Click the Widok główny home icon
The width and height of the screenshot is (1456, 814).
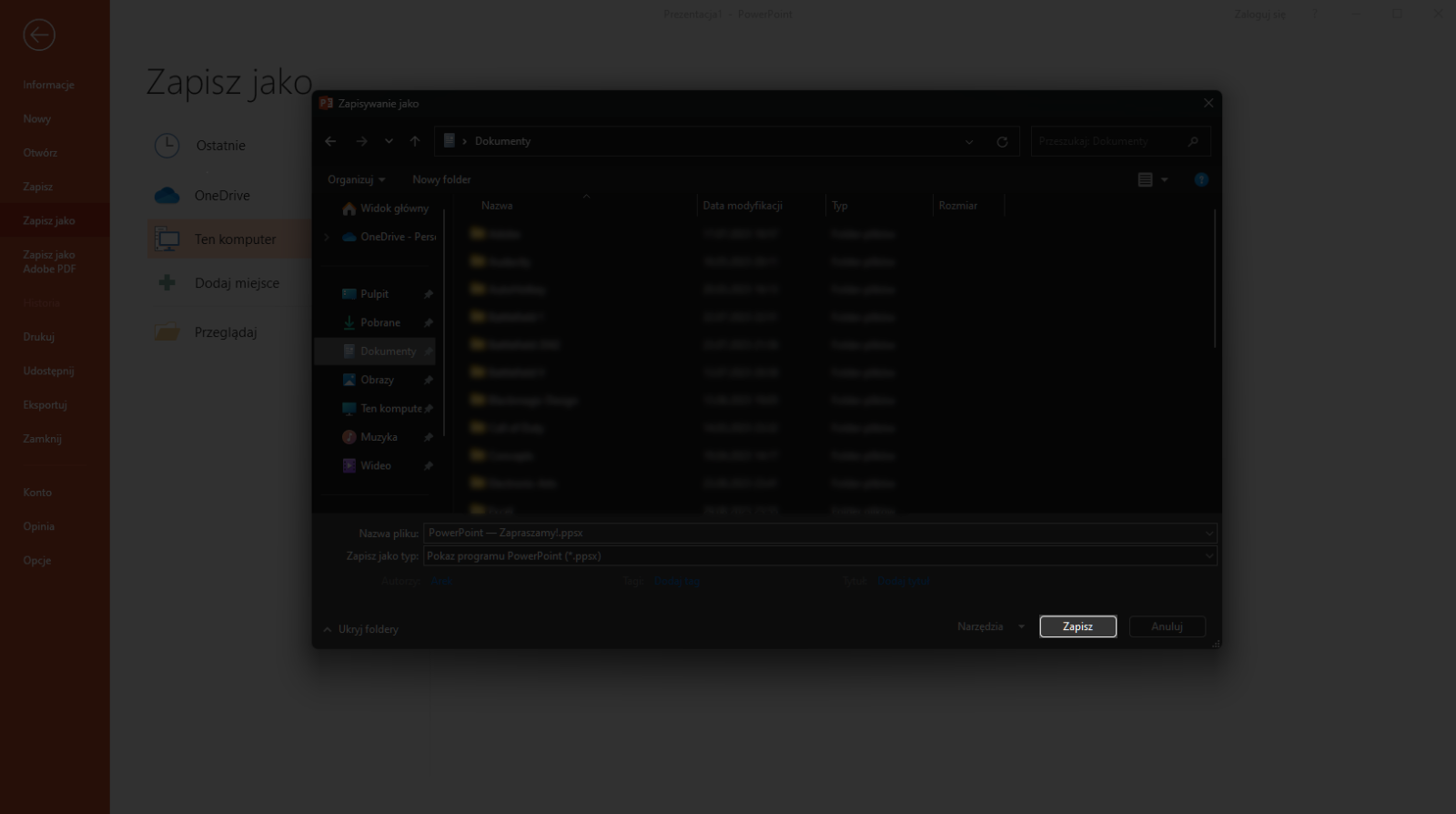click(x=349, y=209)
